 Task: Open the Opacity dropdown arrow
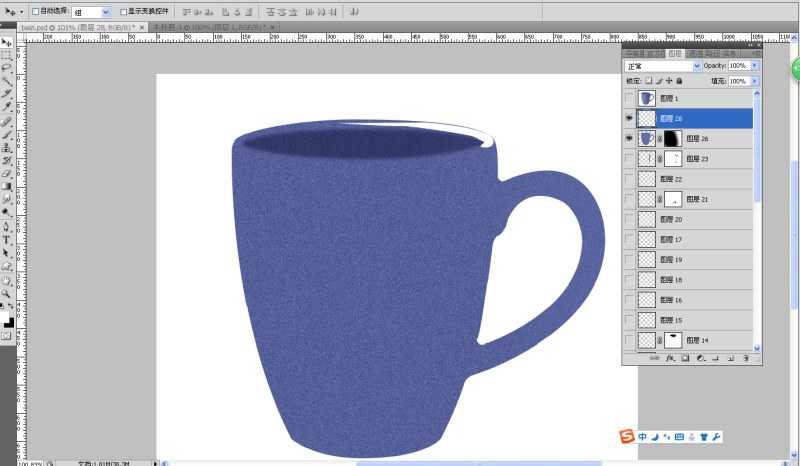[754, 66]
